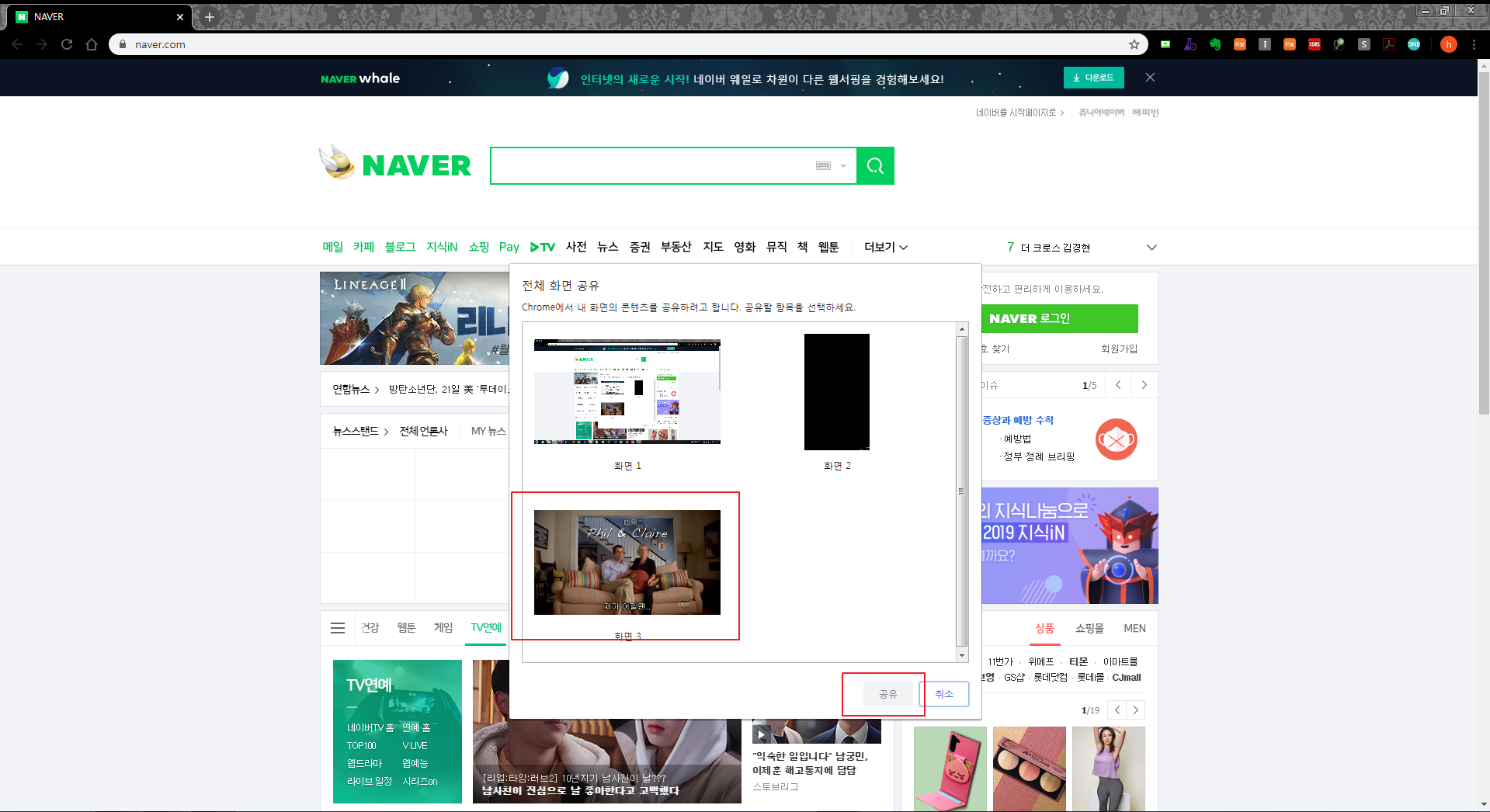
Task: Open the Evernote extension icon
Action: (1215, 44)
